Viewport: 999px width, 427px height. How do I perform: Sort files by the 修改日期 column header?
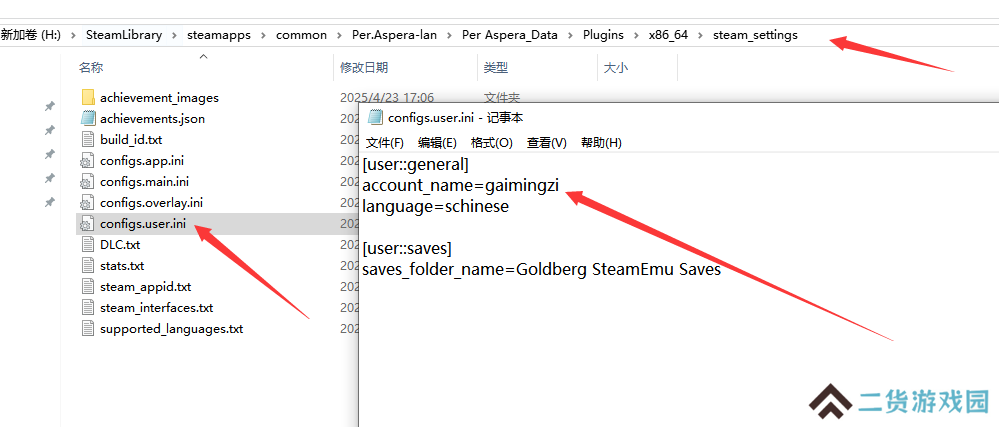(x=364, y=68)
